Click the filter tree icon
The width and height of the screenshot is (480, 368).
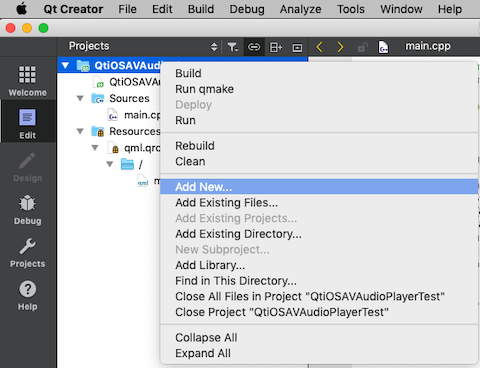point(232,47)
